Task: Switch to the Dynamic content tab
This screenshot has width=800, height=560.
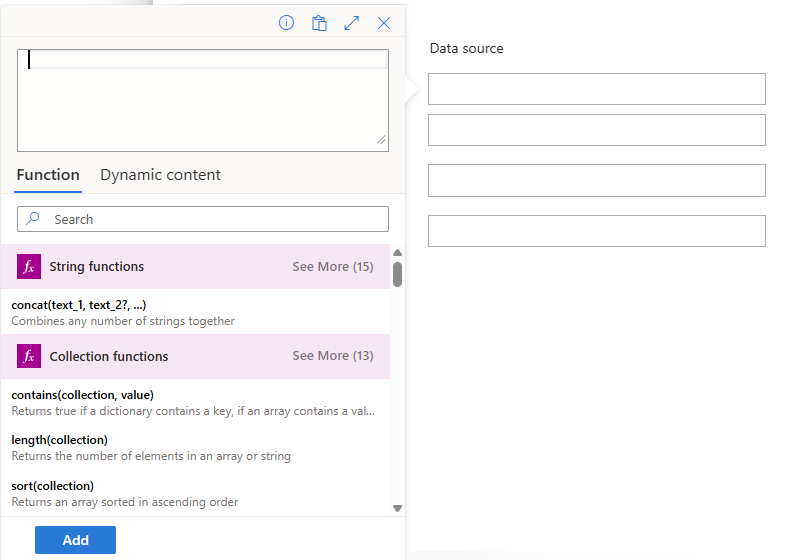Action: 160,175
